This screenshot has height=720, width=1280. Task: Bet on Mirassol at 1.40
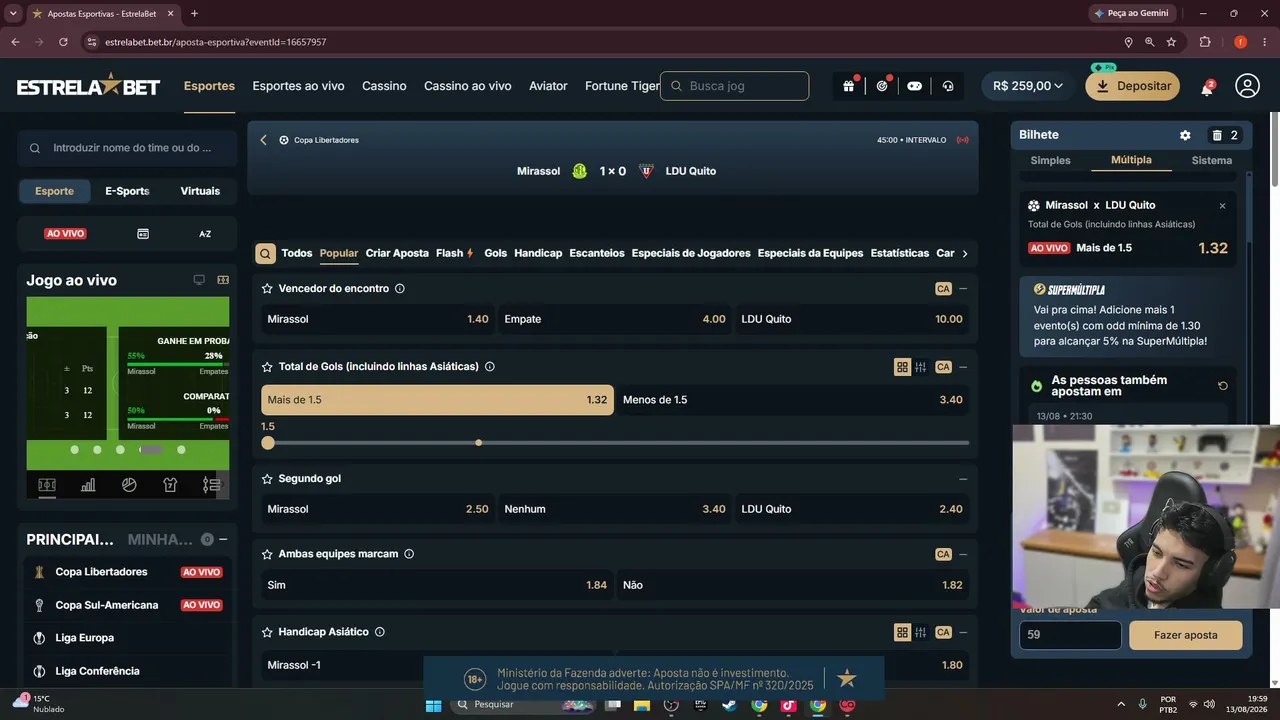tap(378, 319)
